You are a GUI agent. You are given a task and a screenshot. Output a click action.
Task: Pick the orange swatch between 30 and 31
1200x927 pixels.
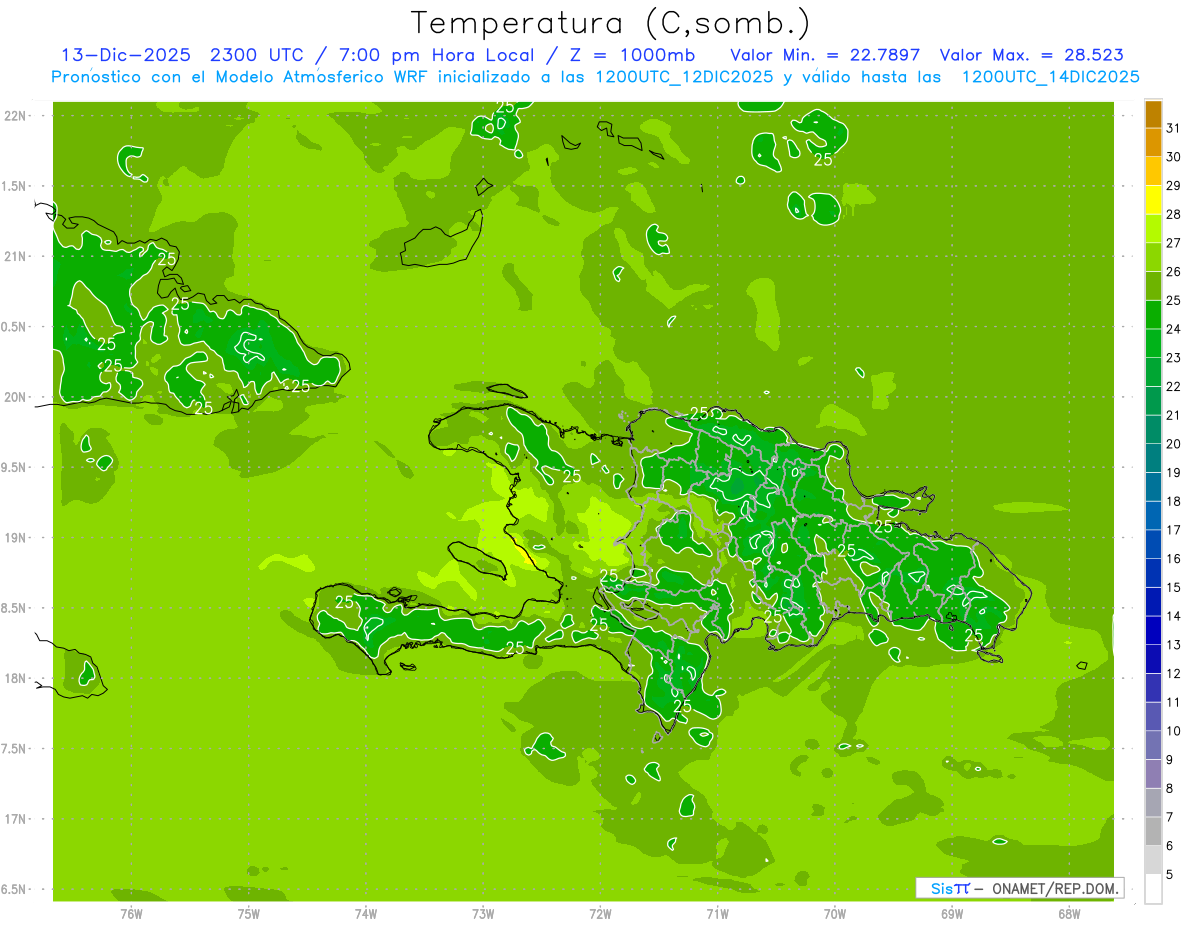point(1153,143)
